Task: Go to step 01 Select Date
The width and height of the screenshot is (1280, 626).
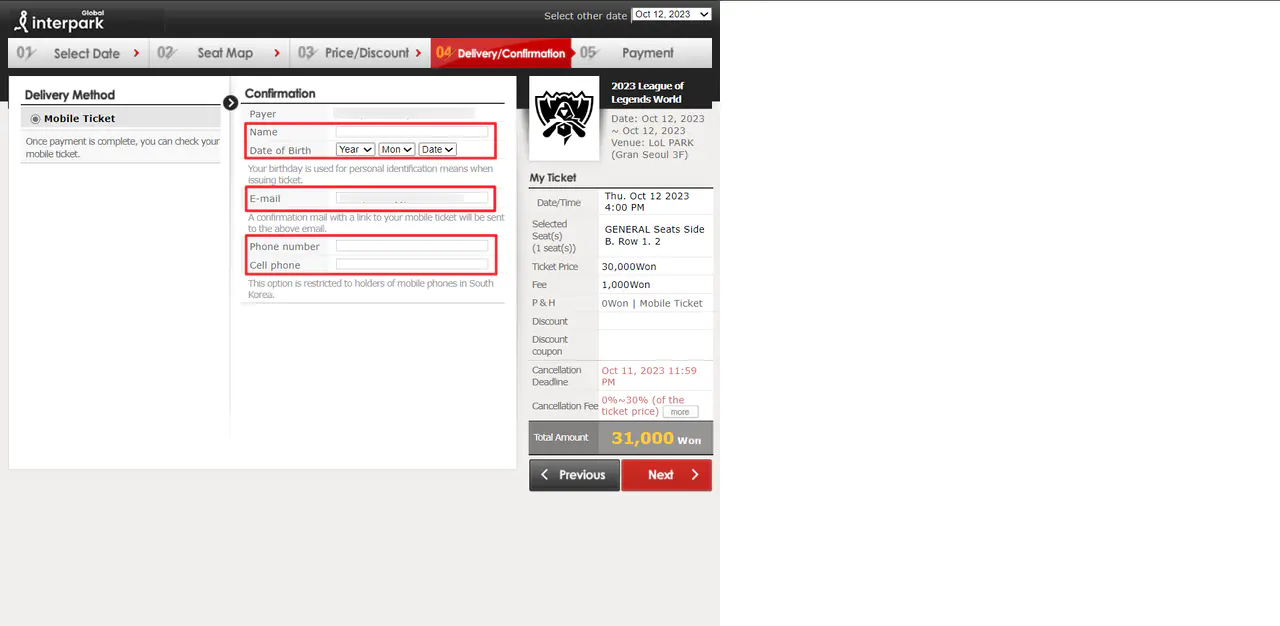Action: (78, 53)
